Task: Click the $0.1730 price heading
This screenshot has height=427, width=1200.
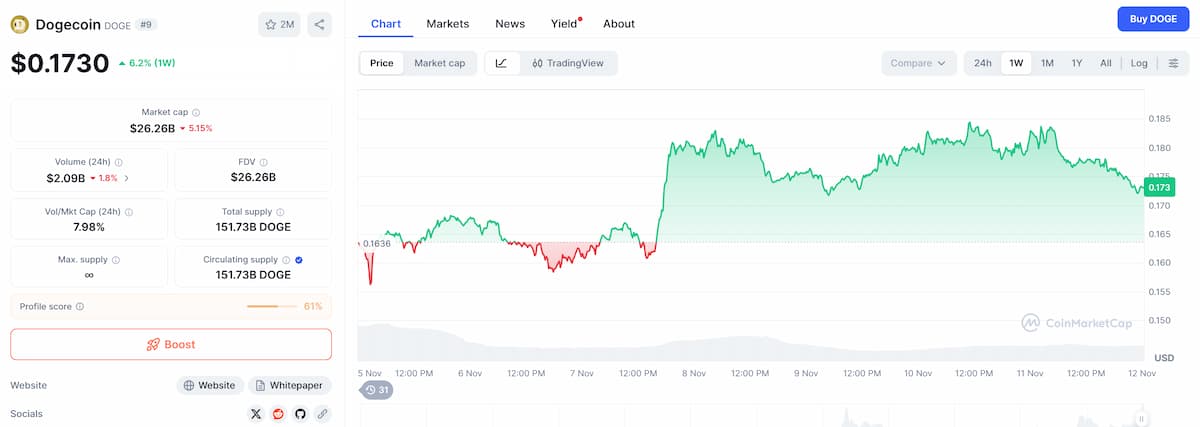Action: click(60, 63)
